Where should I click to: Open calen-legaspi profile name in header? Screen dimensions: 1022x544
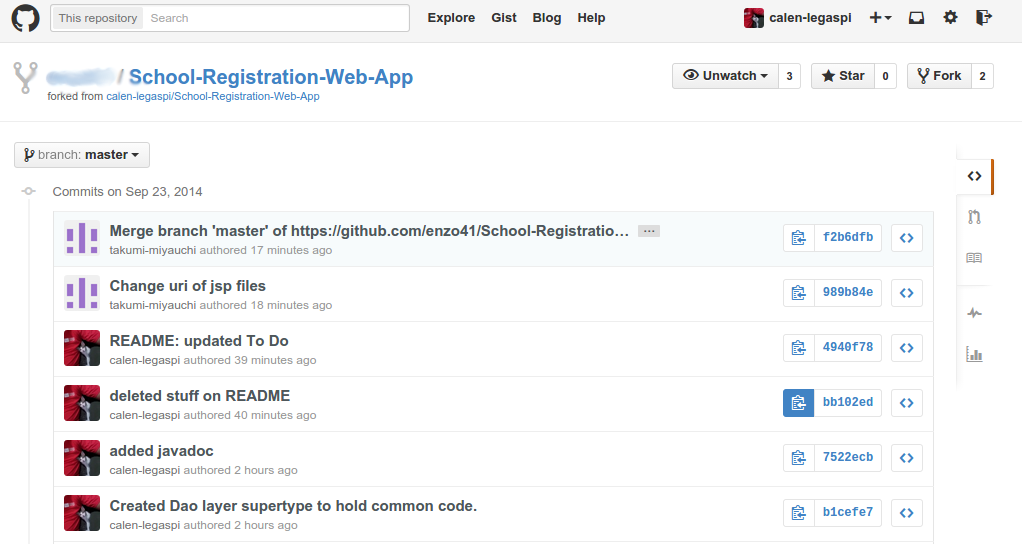[810, 18]
